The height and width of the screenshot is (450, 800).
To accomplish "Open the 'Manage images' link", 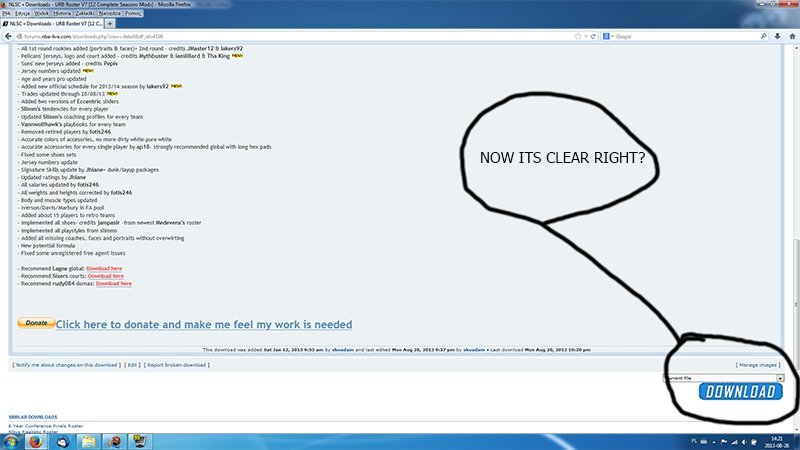I will pyautogui.click(x=758, y=365).
